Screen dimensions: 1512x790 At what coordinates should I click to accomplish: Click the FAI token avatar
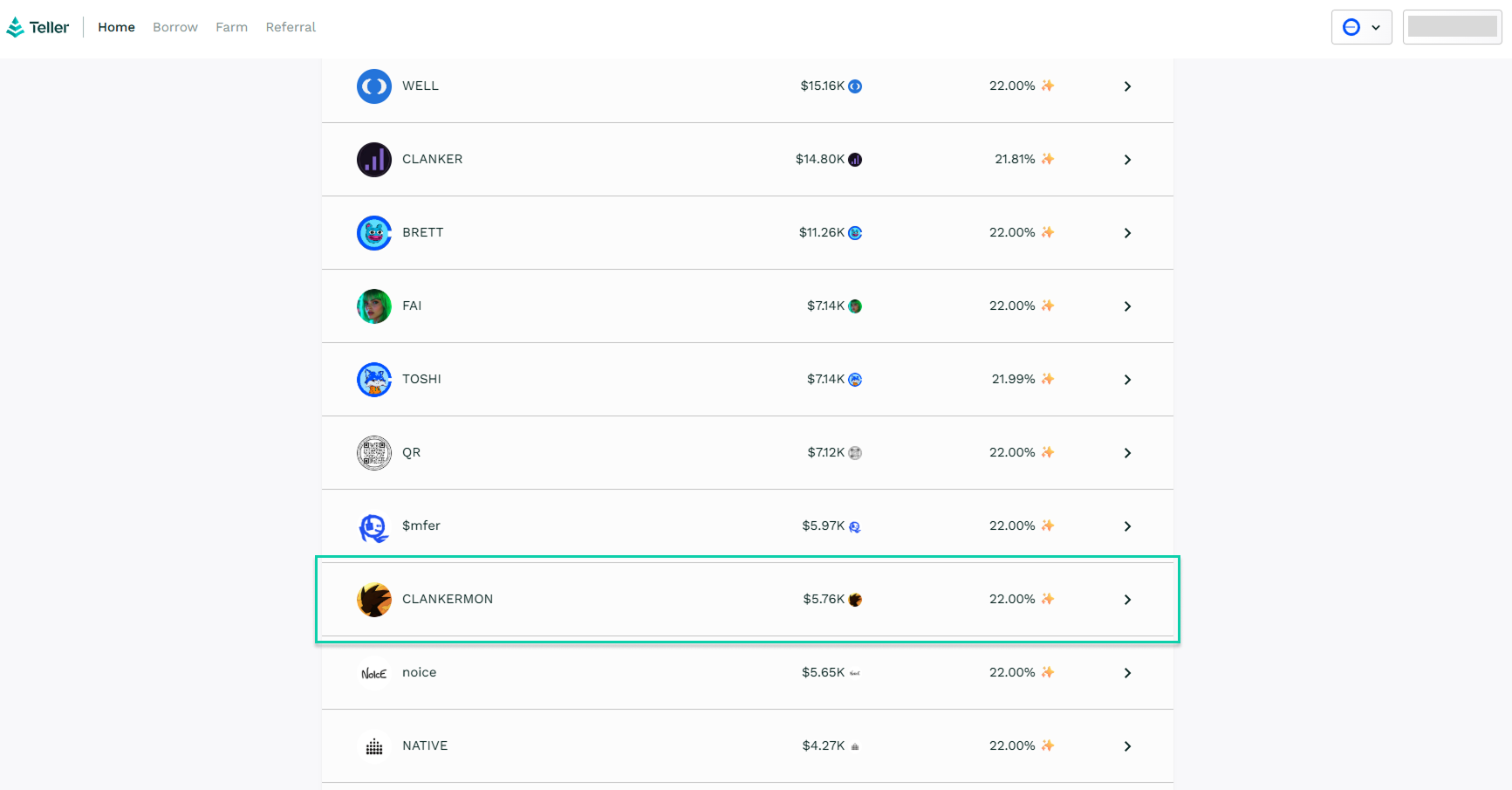[x=374, y=306]
